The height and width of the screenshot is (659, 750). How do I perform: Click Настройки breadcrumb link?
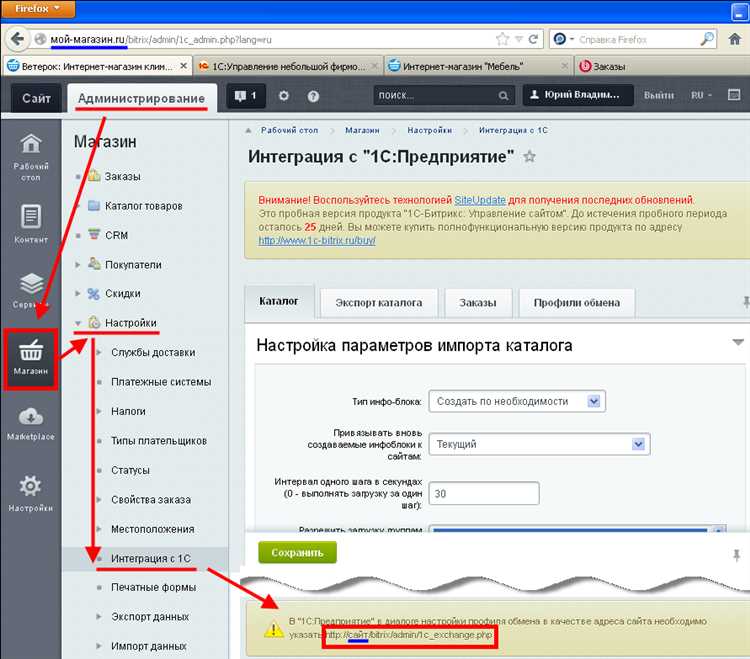click(430, 130)
